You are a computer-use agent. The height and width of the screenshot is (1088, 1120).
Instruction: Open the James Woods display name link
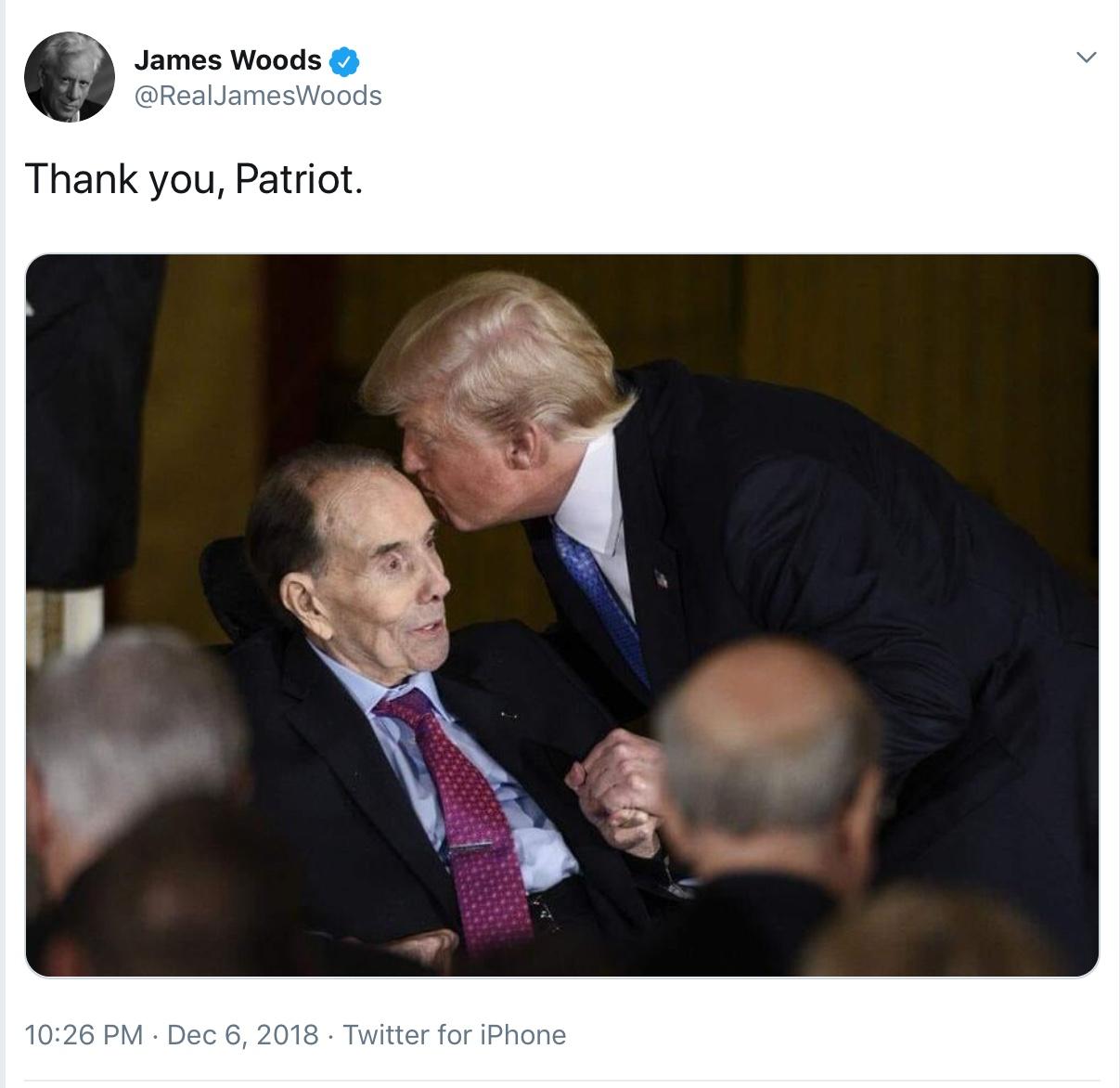point(227,60)
